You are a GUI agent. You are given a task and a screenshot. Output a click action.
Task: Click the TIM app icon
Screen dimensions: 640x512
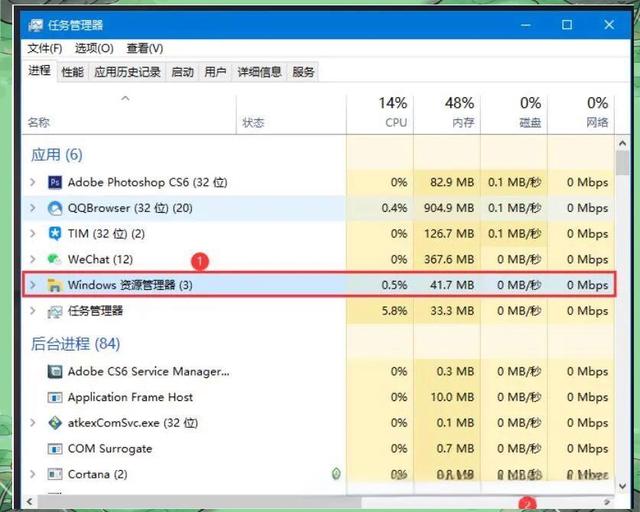[55, 234]
